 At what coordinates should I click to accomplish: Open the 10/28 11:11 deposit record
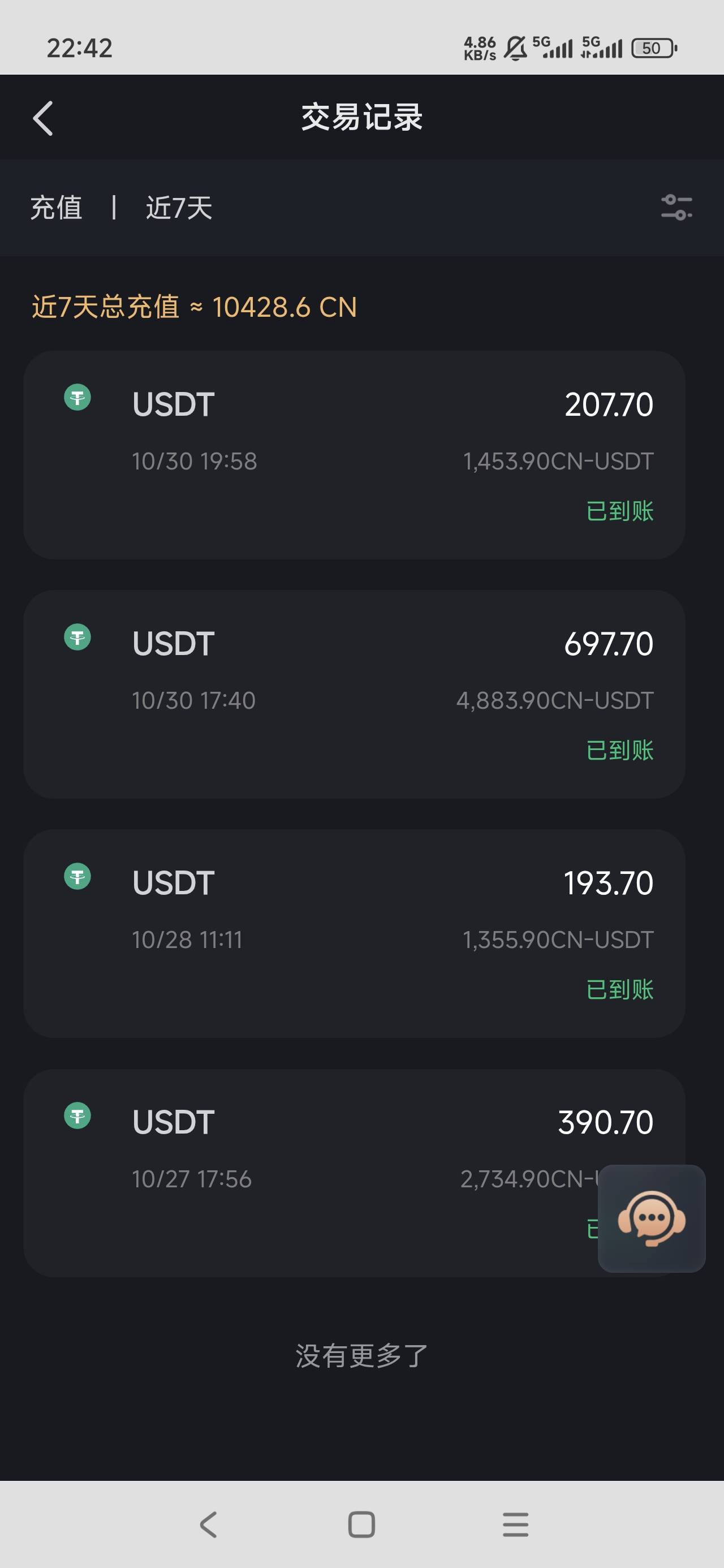(354, 933)
